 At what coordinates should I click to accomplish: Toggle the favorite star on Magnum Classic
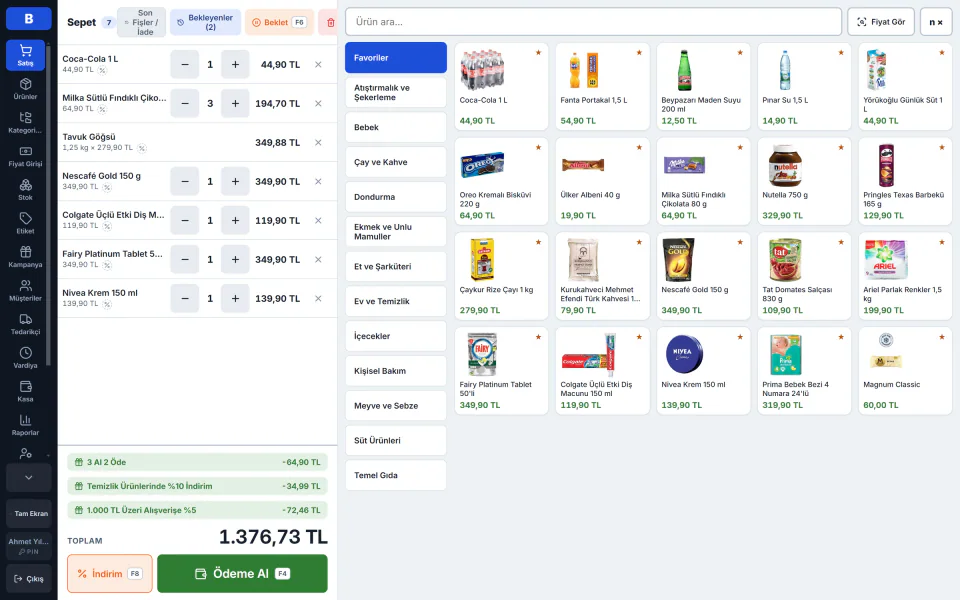(x=942, y=337)
